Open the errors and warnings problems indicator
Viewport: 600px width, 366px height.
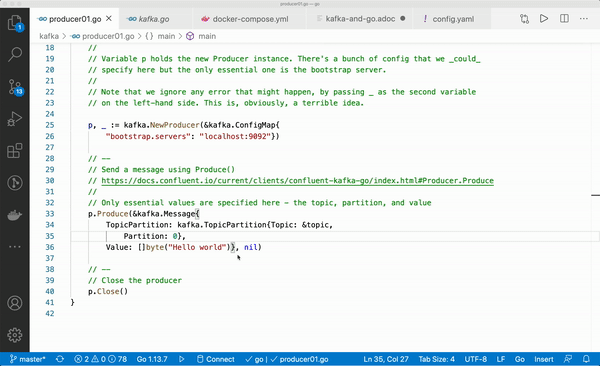click(101, 359)
